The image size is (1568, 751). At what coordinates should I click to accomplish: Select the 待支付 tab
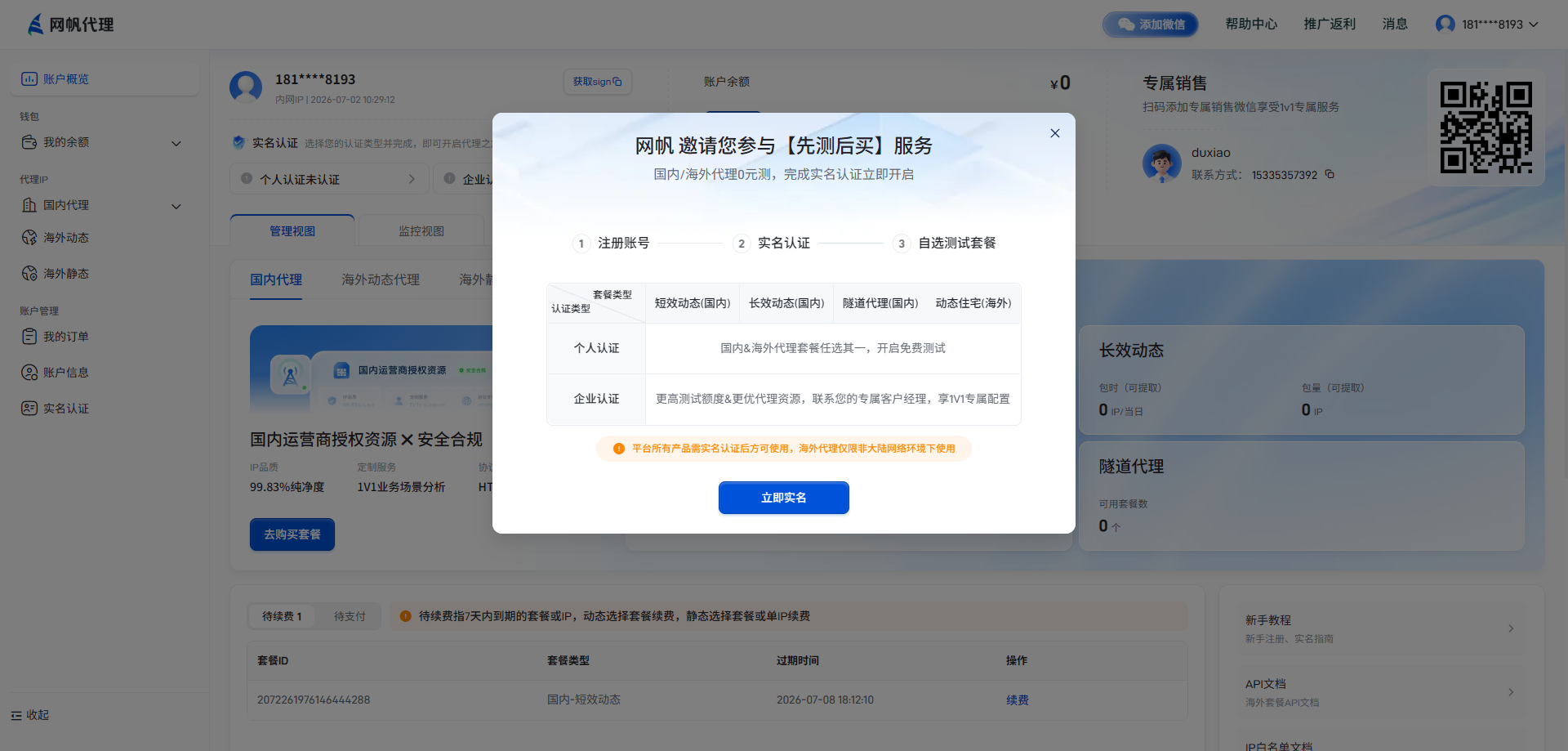click(x=350, y=616)
